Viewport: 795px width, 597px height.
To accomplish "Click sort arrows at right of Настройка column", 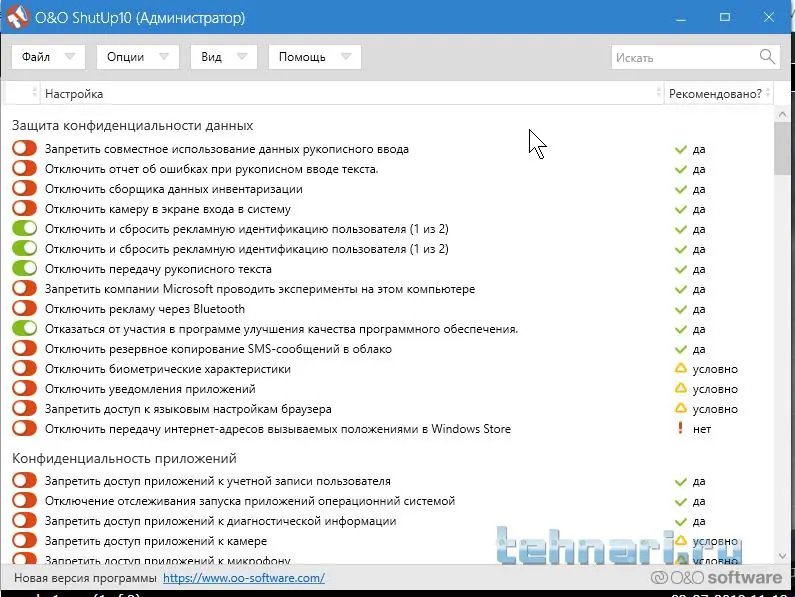I will 658,93.
